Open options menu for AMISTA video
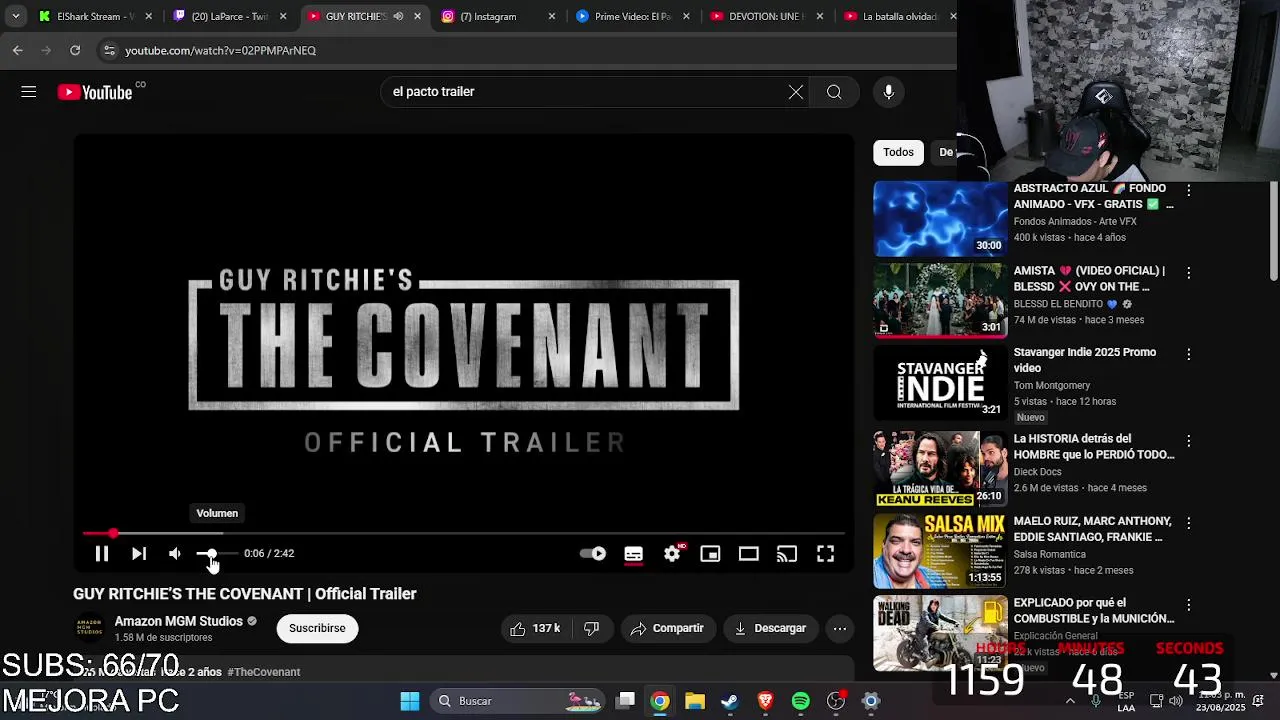The image size is (1280, 720). (1188, 272)
